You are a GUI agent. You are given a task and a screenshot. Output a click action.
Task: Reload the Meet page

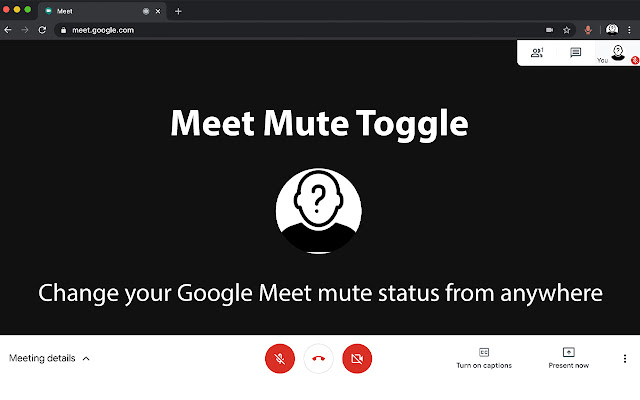click(x=42, y=30)
